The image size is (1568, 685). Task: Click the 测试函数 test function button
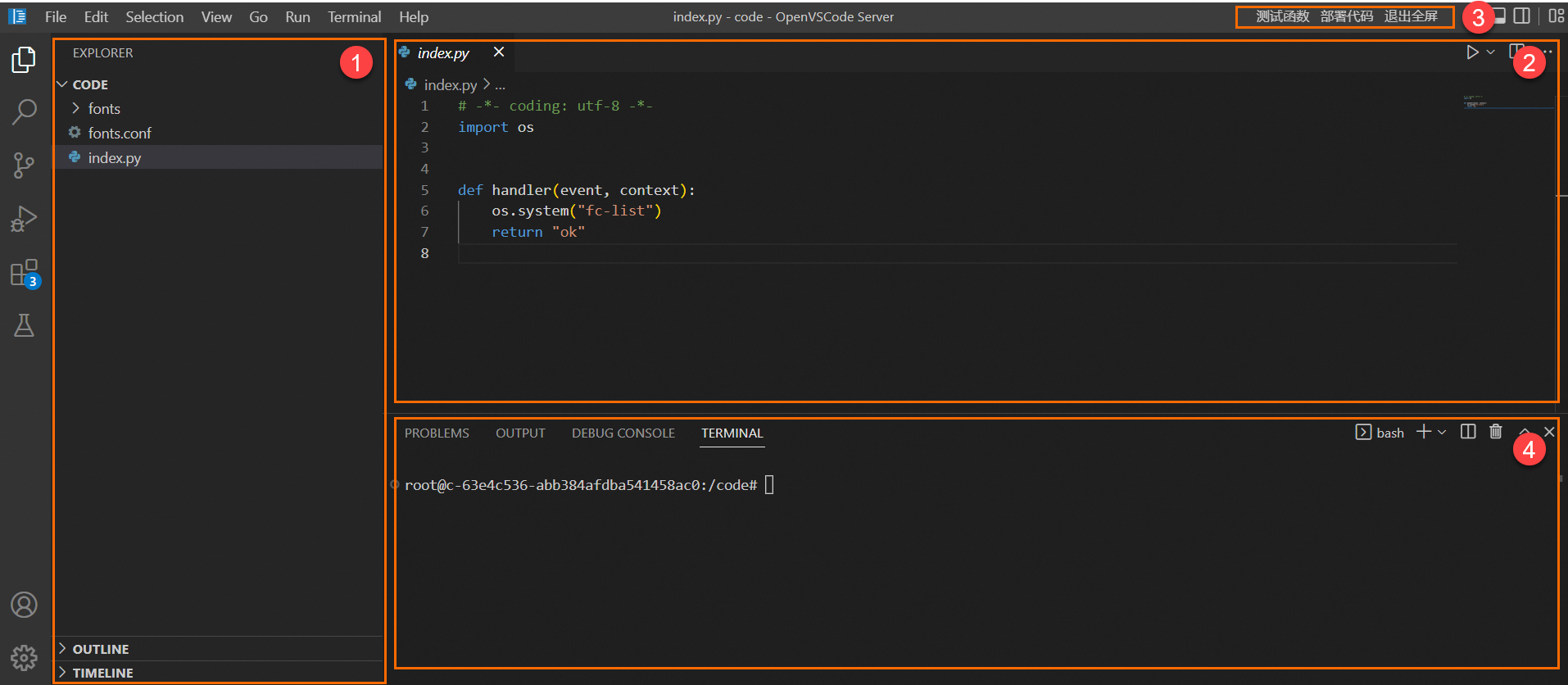pos(1283,16)
